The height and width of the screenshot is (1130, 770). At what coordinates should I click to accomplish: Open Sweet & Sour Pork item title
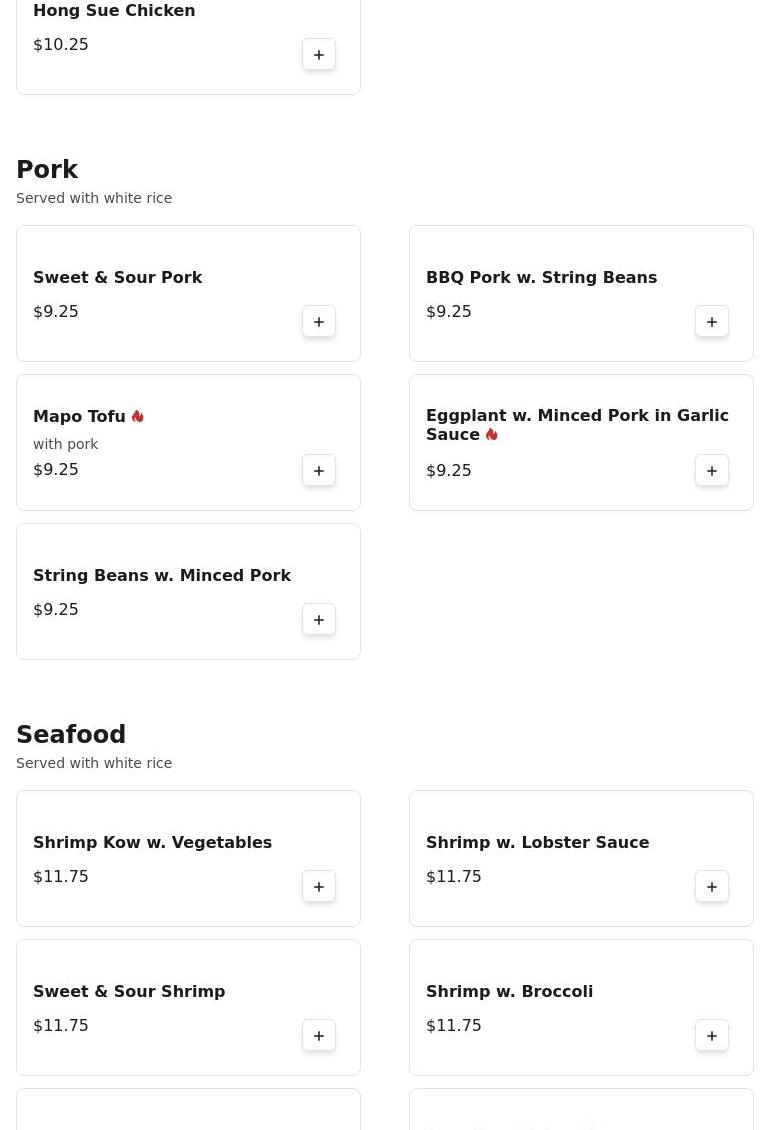(x=117, y=277)
